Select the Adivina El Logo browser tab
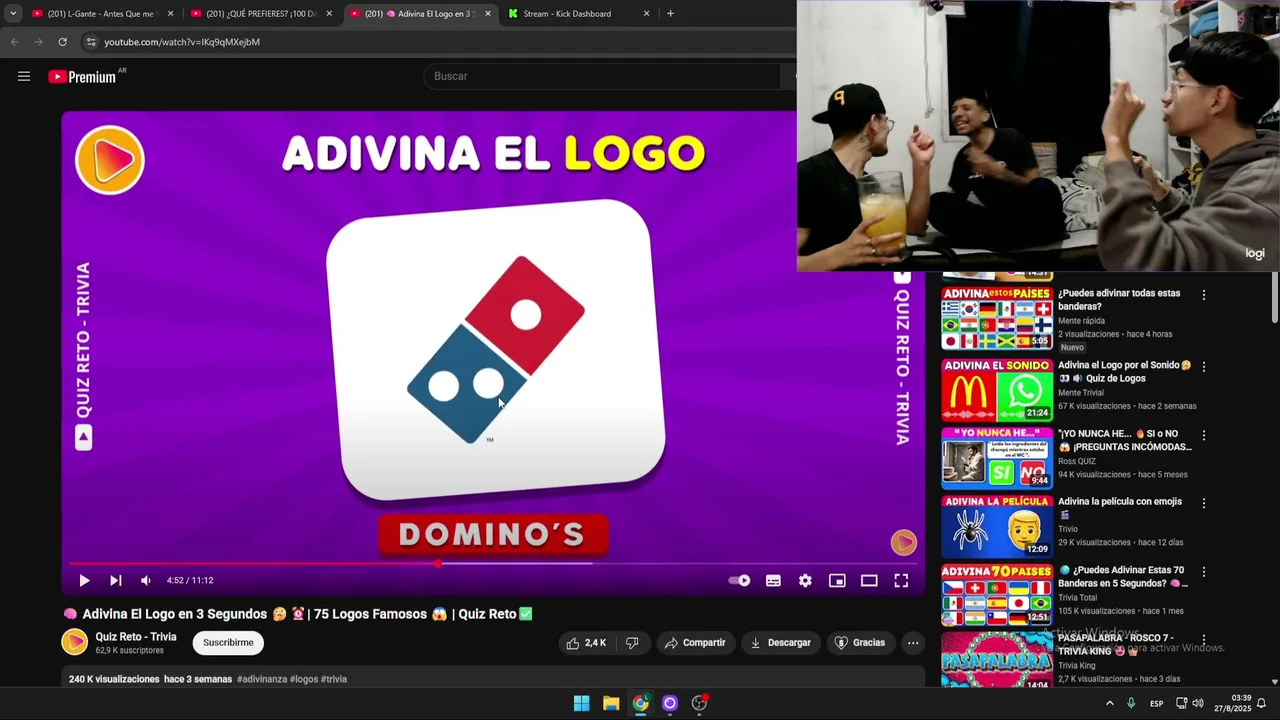 (419, 14)
